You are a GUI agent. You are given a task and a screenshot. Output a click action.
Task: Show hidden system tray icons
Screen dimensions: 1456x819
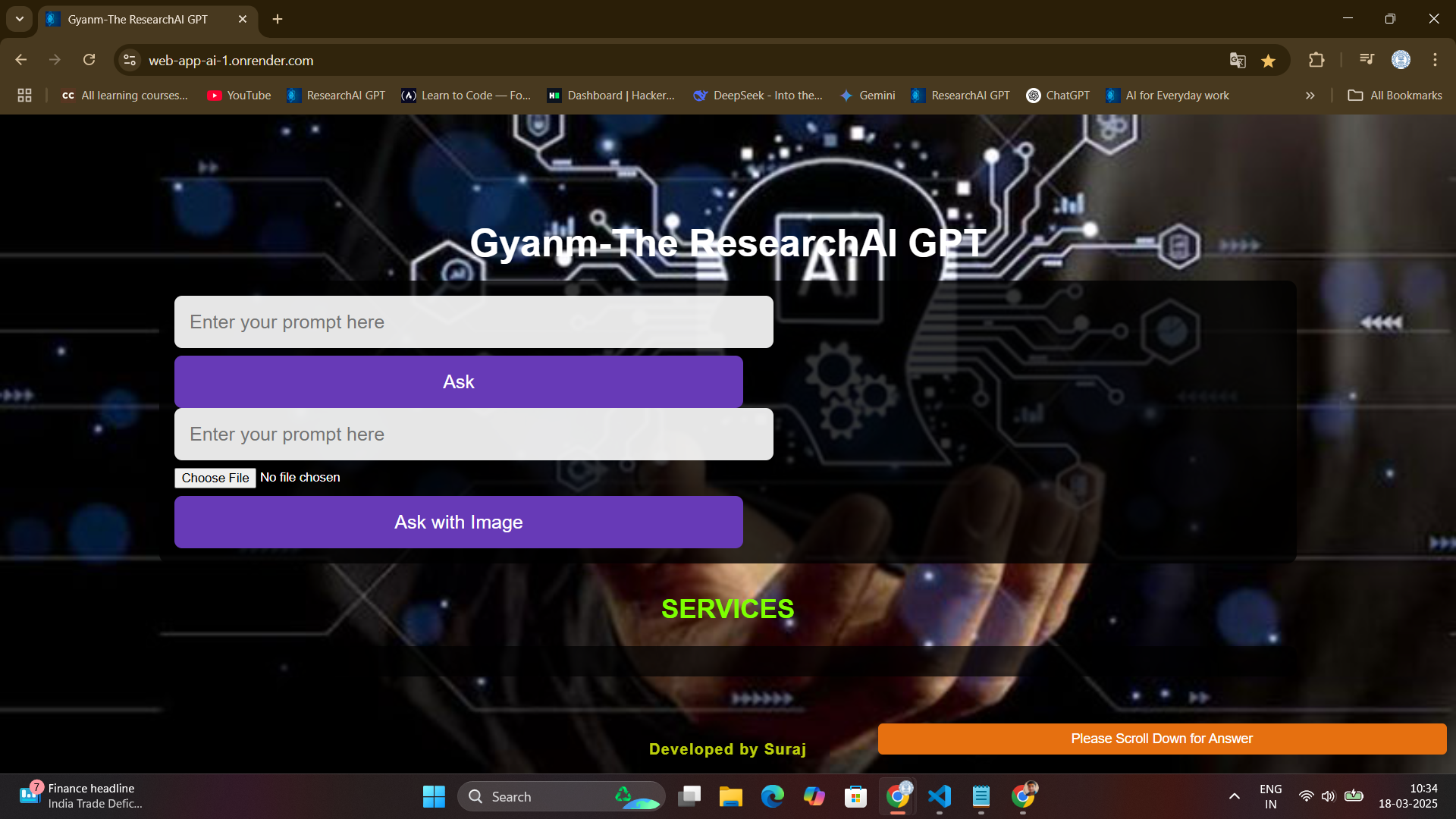coord(1234,796)
